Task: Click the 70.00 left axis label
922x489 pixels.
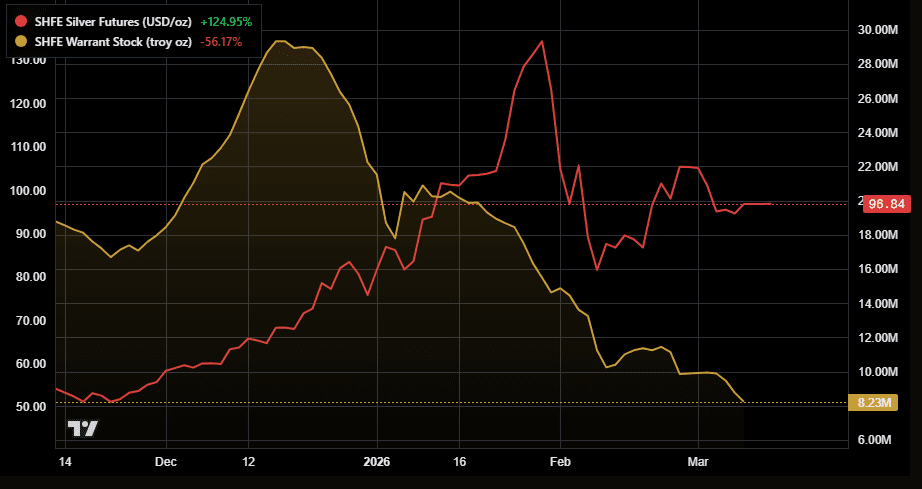Action: click(x=31, y=320)
